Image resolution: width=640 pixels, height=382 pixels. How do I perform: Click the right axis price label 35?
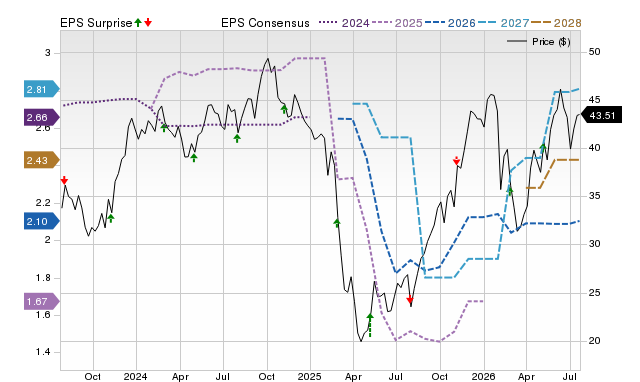[595, 196]
